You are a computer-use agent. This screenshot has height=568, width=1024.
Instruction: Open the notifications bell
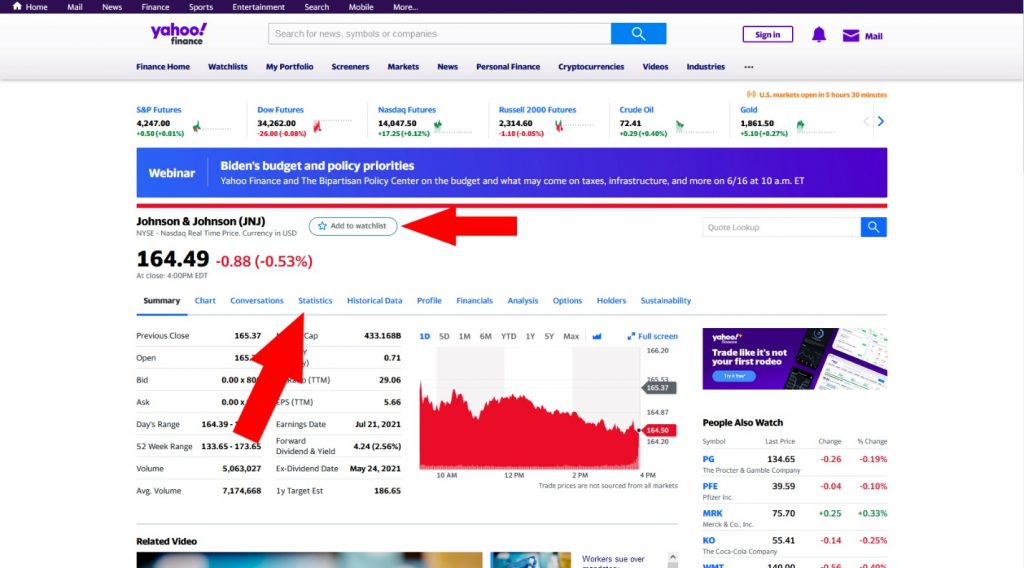pyautogui.click(x=818, y=35)
